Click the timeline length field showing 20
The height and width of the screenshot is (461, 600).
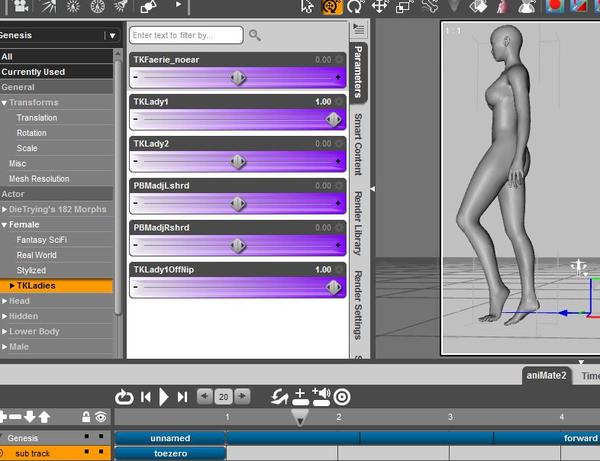(x=223, y=397)
